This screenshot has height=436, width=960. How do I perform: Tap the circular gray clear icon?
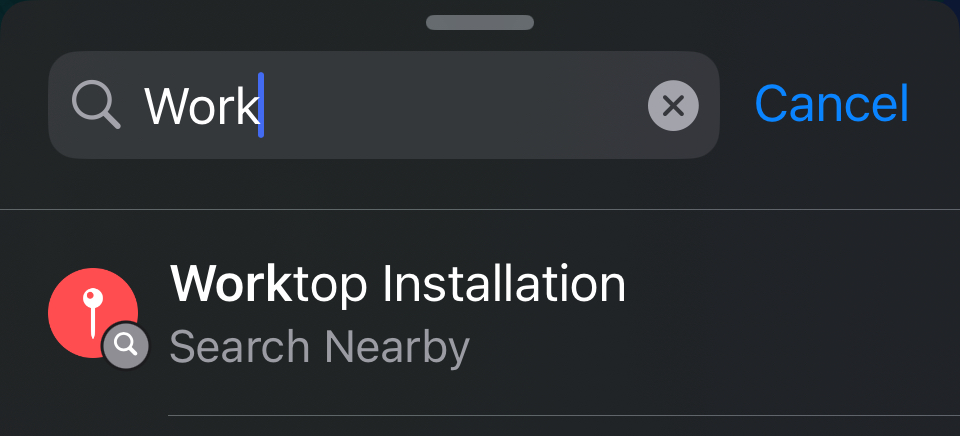673,105
